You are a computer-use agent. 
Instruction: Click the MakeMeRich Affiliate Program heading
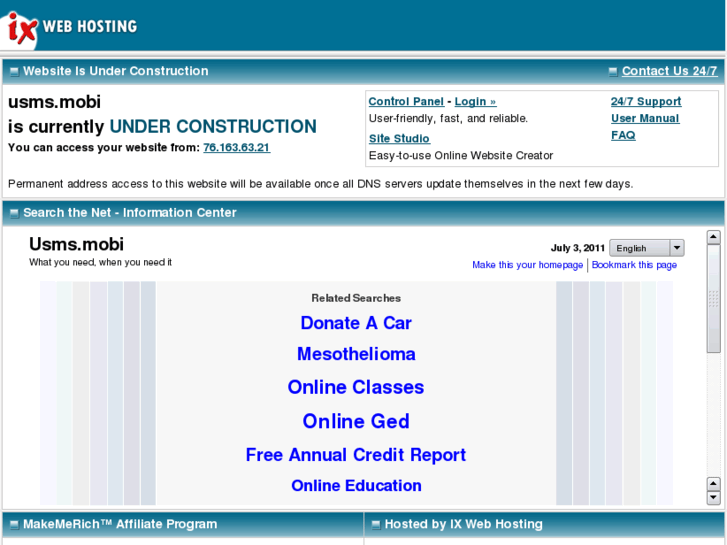(x=120, y=524)
